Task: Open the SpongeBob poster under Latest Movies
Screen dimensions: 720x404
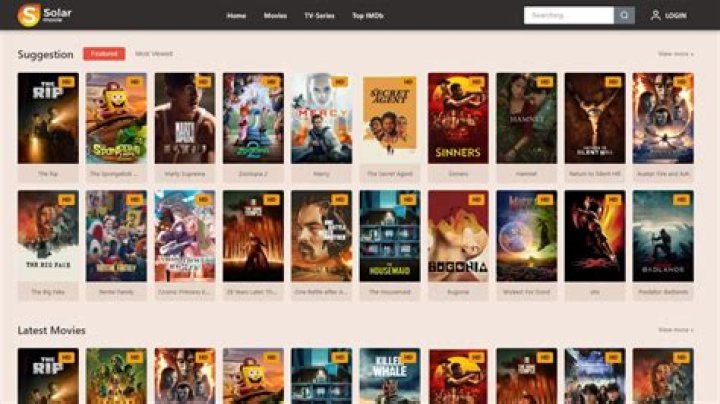Action: pyautogui.click(x=253, y=376)
